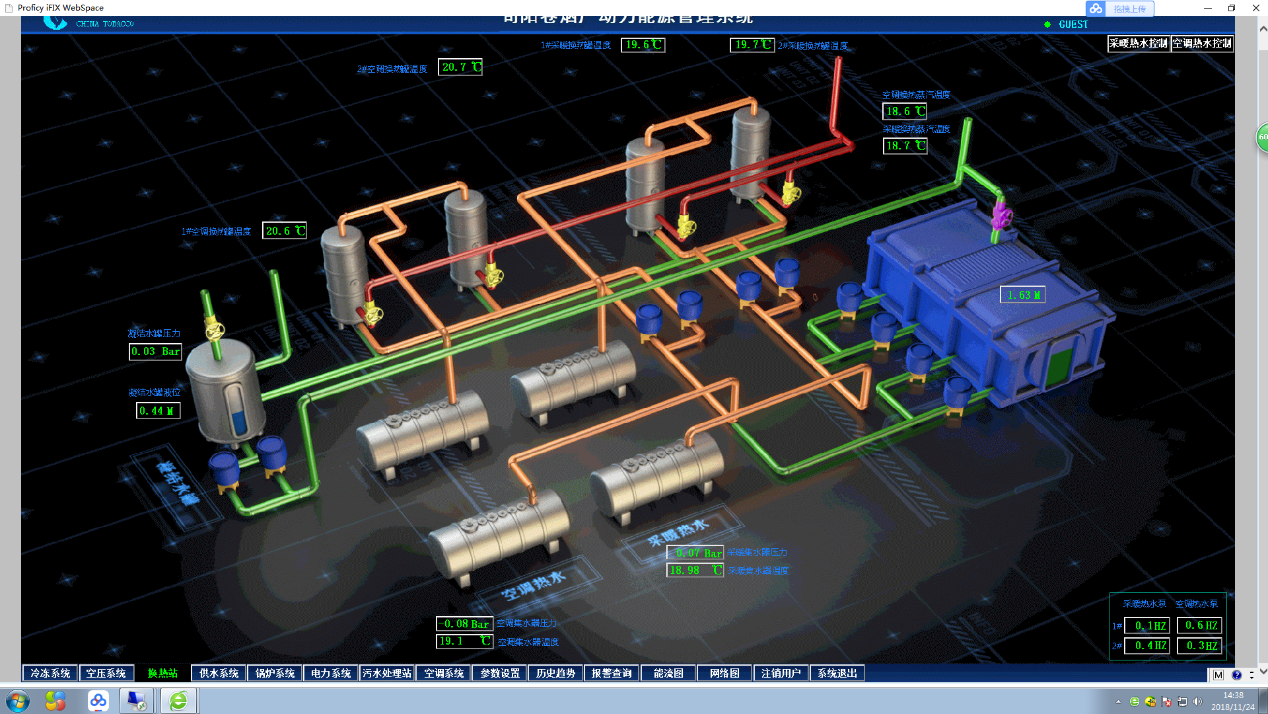Open the Windows Start menu

[18, 700]
